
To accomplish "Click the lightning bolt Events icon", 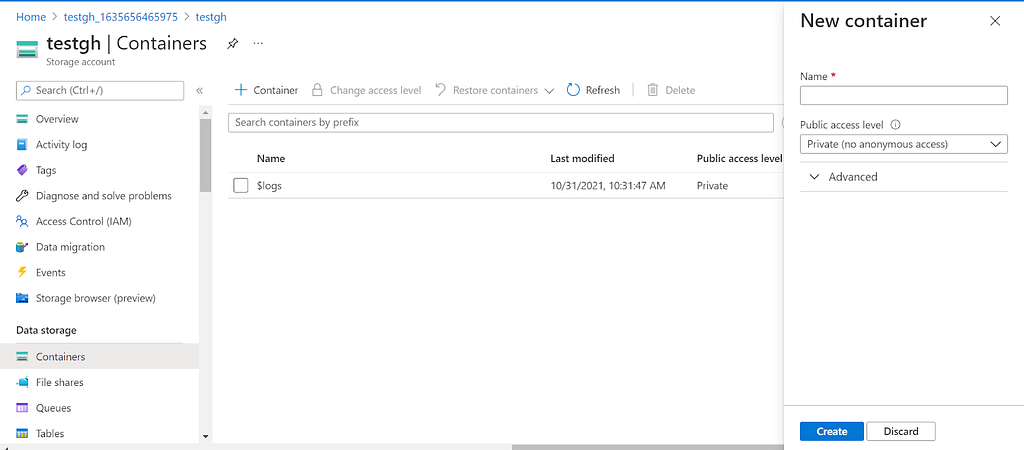I will [22, 272].
